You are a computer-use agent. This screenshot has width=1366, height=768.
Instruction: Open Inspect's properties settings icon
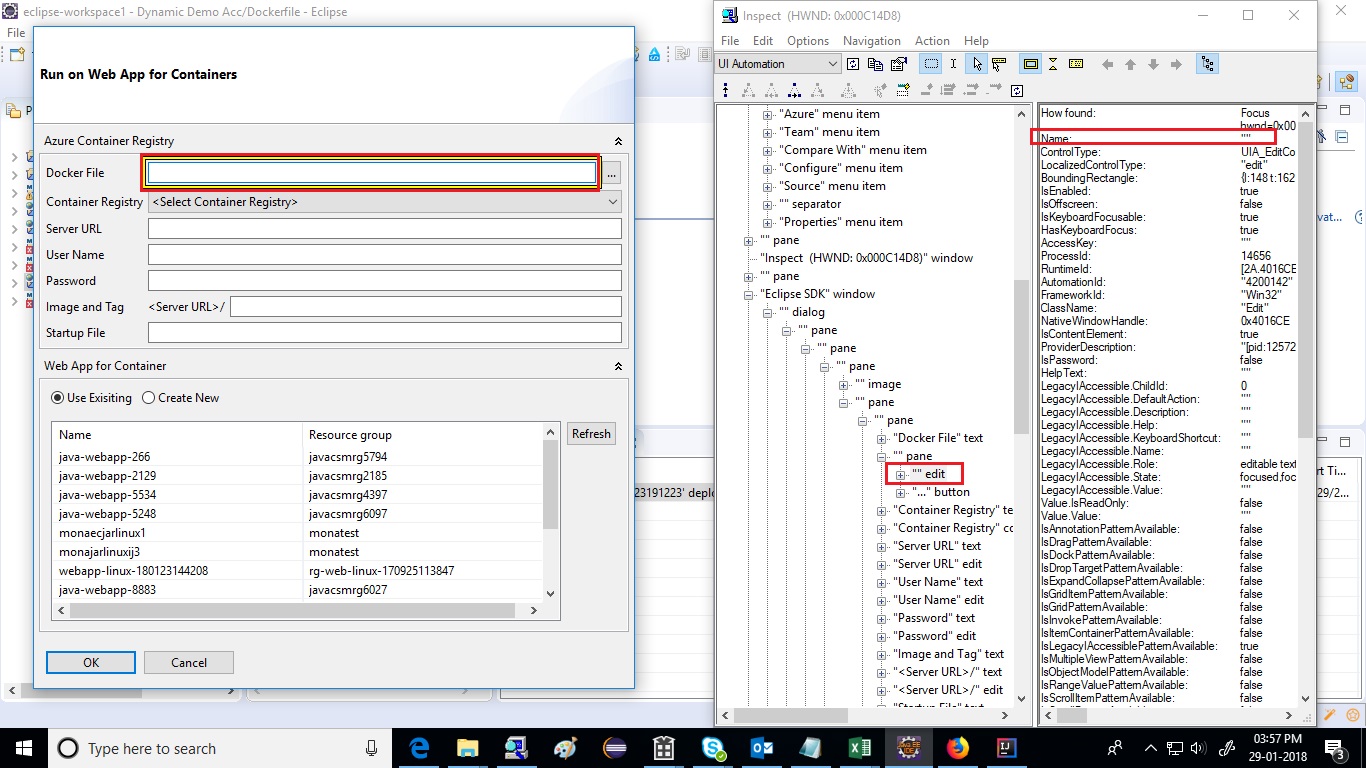tap(899, 64)
